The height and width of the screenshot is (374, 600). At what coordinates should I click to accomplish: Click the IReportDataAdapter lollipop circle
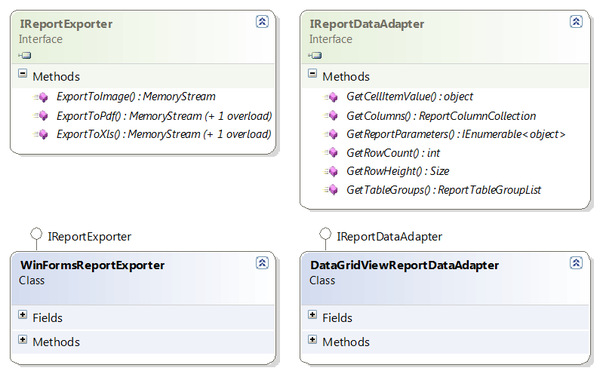(325, 233)
